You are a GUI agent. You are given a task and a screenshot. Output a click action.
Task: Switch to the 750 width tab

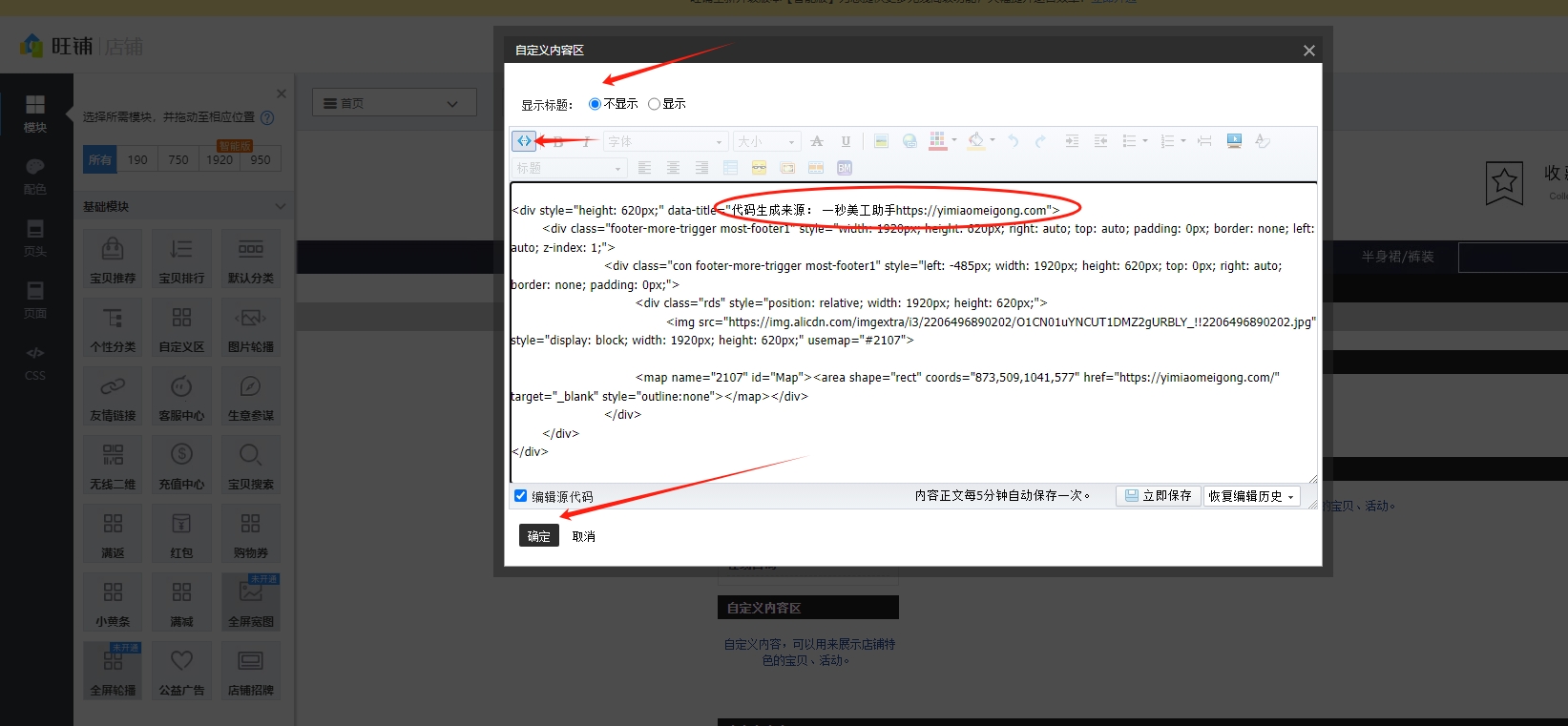point(178,160)
